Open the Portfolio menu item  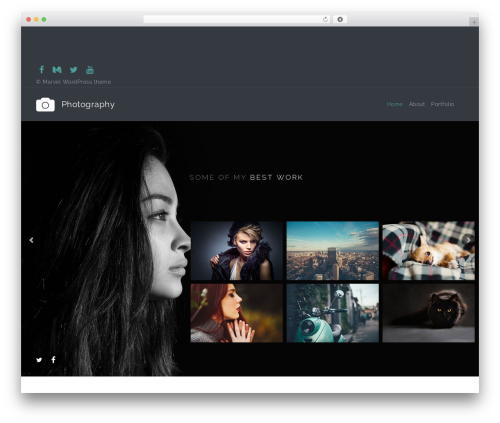(442, 104)
